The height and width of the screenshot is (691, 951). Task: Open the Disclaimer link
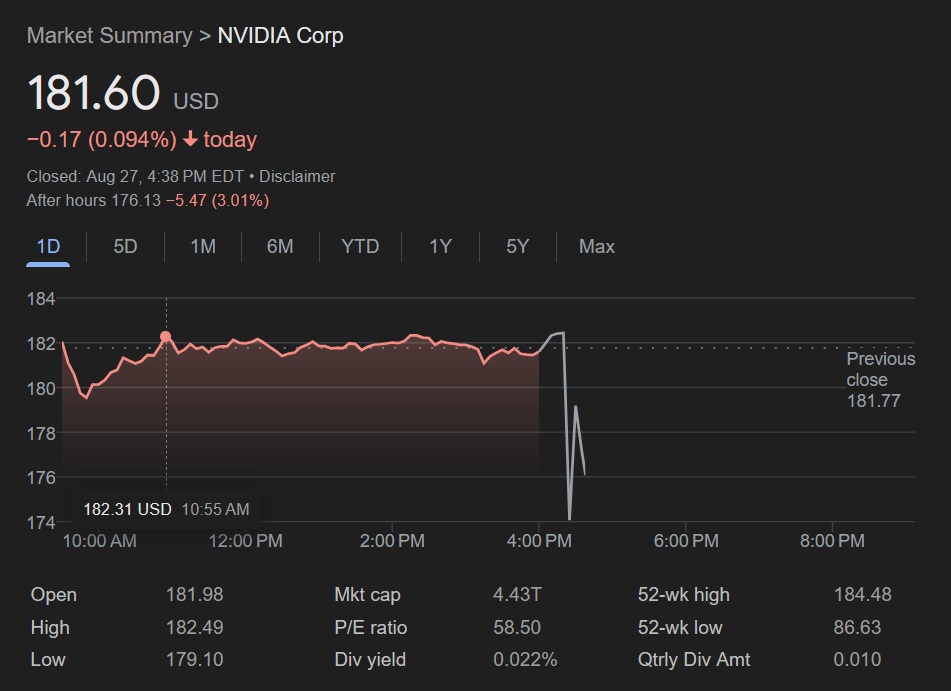tap(297, 176)
